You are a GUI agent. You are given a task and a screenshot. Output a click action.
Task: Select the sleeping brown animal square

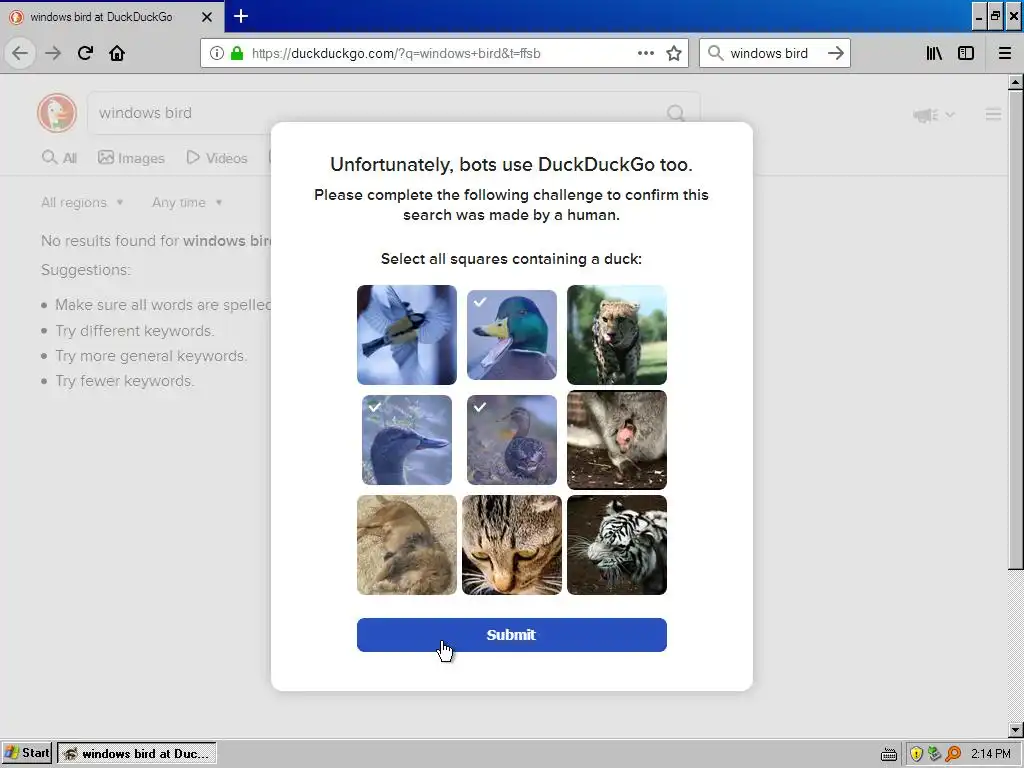tap(407, 545)
